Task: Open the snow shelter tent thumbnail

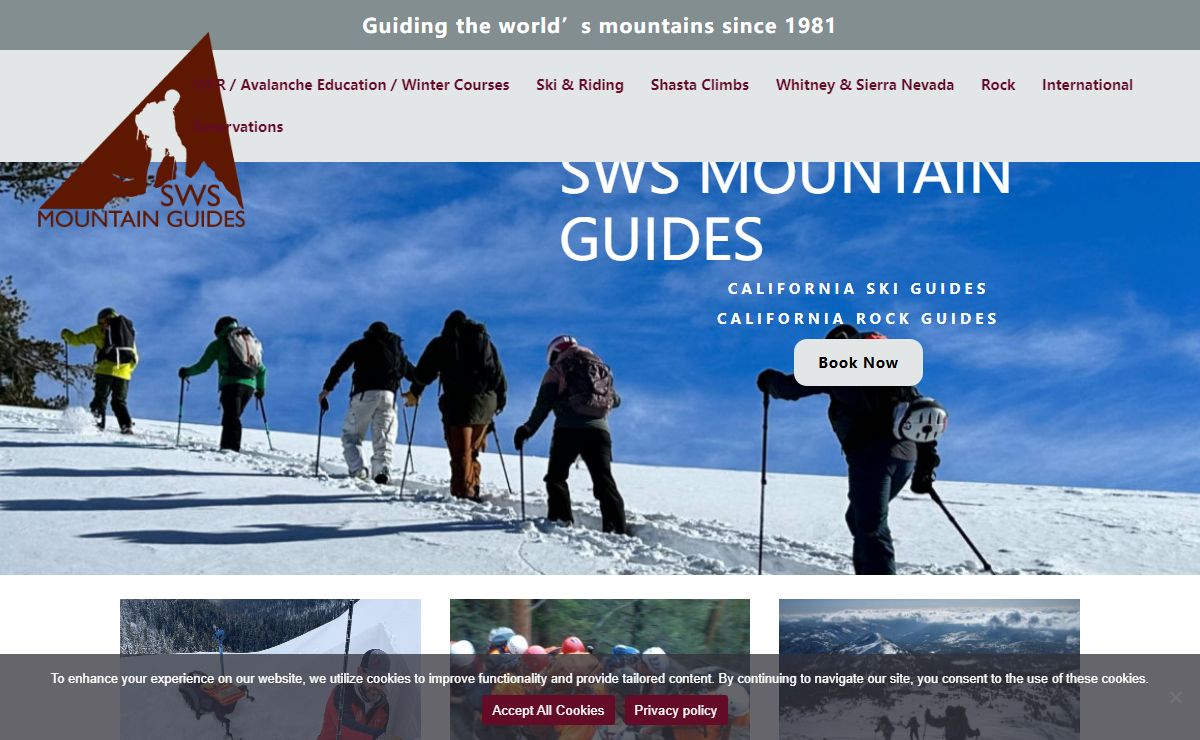Action: pyautogui.click(x=270, y=669)
